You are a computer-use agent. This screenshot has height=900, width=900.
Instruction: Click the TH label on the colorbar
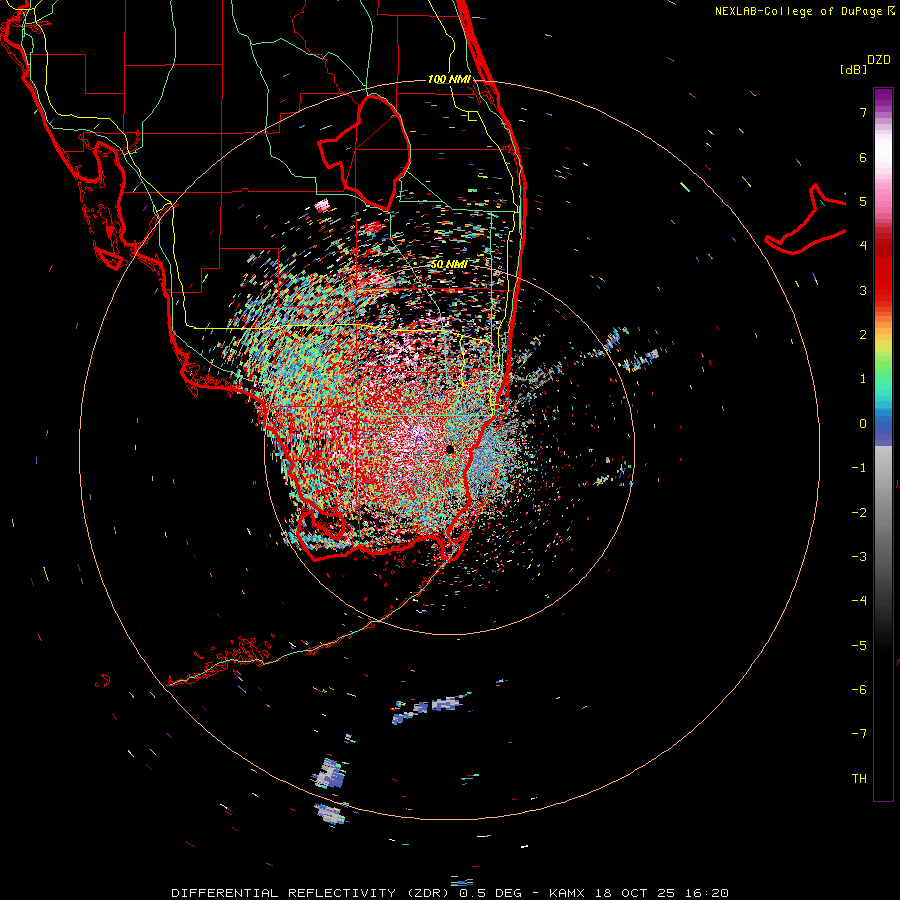click(x=859, y=779)
